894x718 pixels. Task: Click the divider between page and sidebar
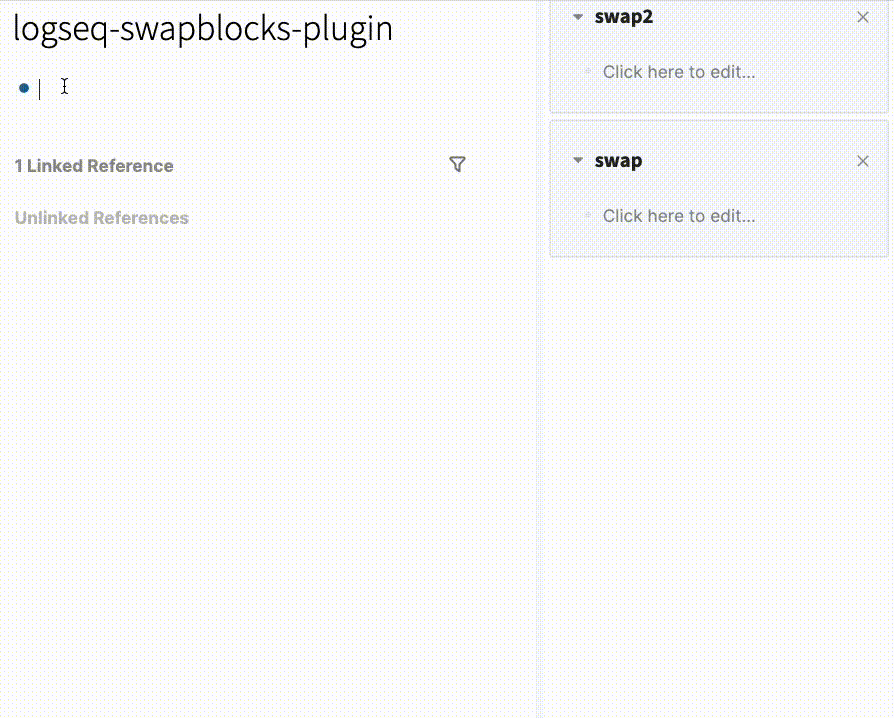click(x=539, y=400)
